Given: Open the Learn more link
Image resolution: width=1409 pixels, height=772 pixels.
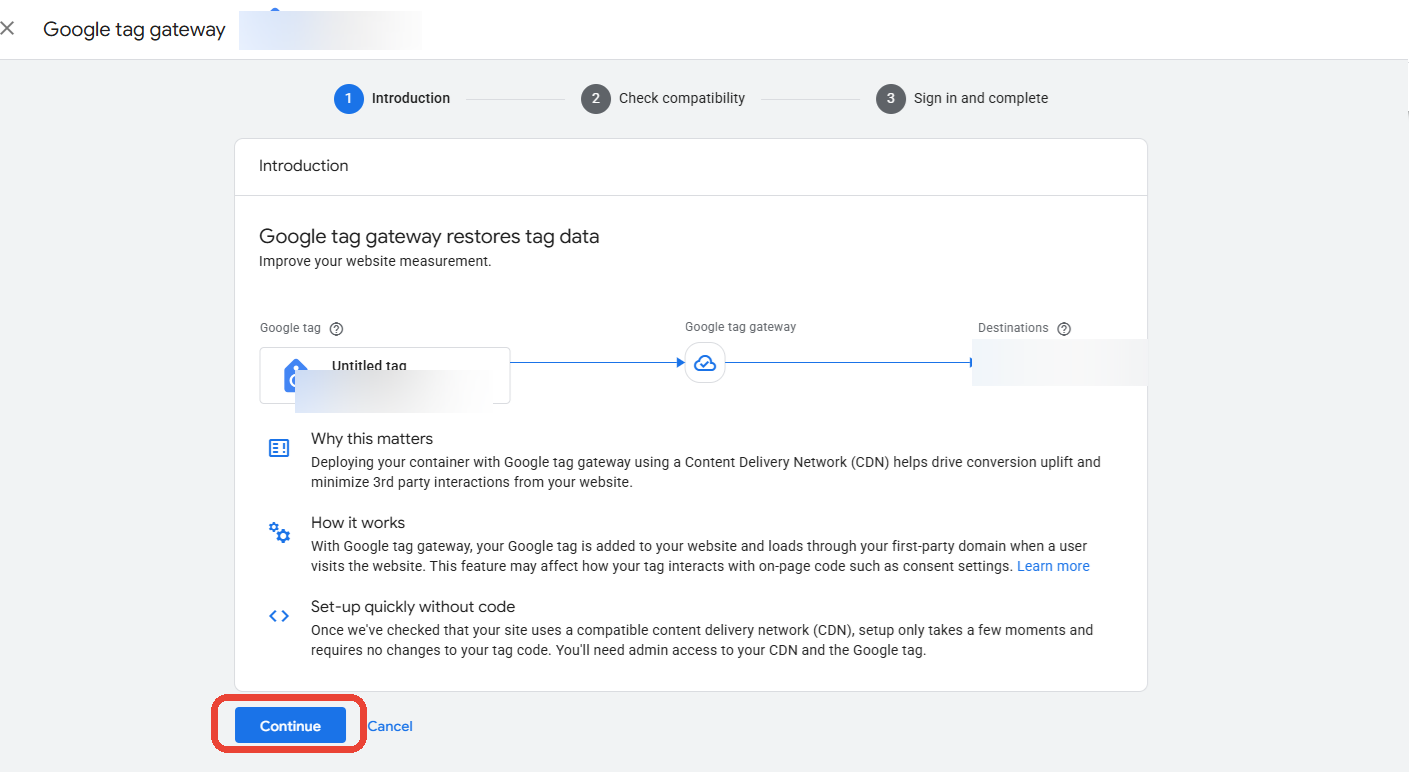Looking at the screenshot, I should pos(1053,566).
